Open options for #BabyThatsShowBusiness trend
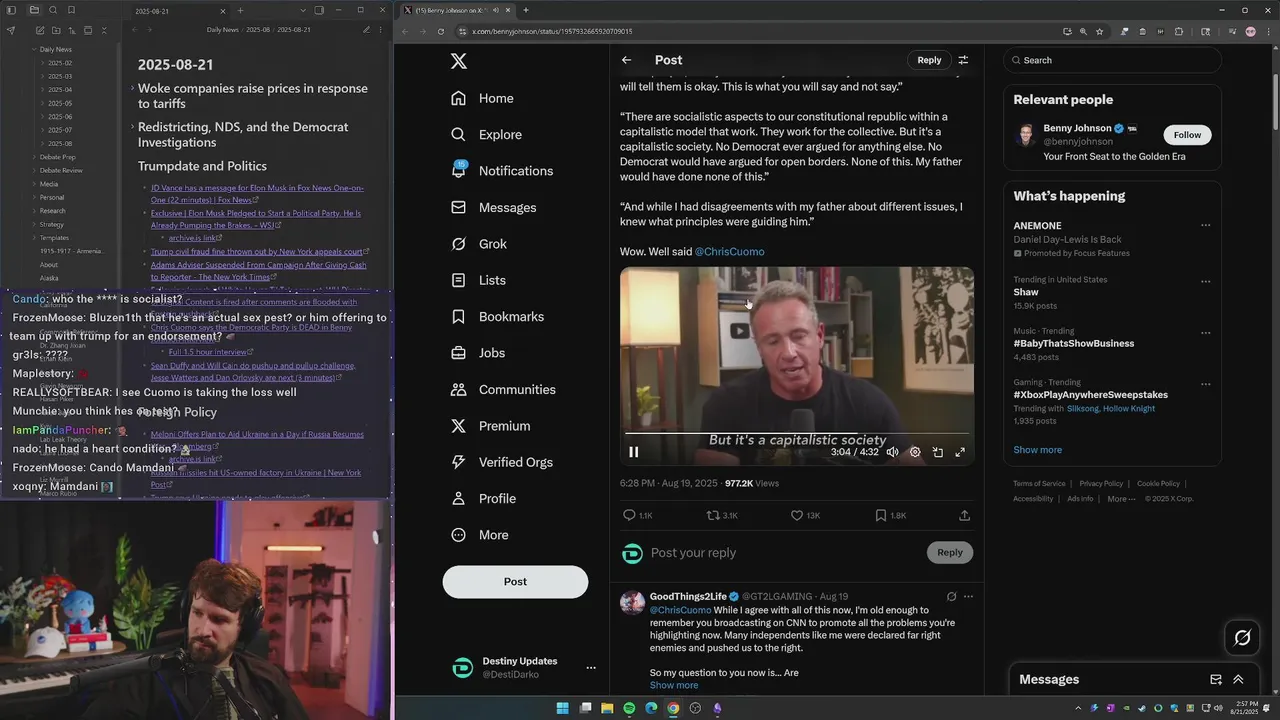 1205,333
